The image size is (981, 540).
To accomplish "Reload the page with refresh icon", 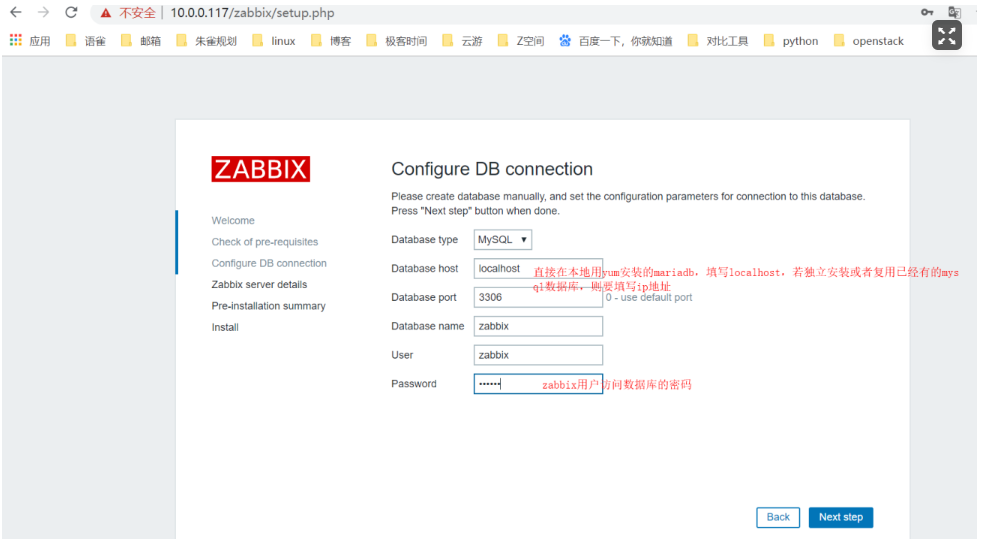I will click(71, 12).
